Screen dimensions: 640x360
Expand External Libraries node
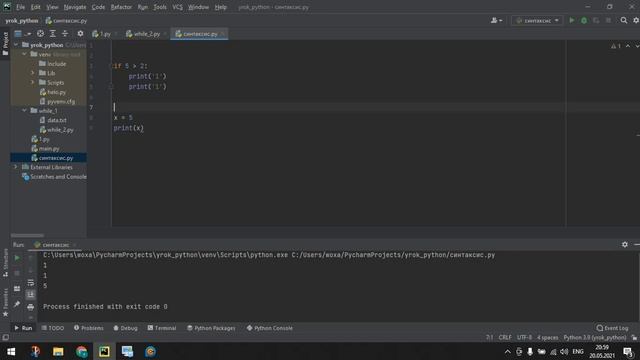[16, 167]
